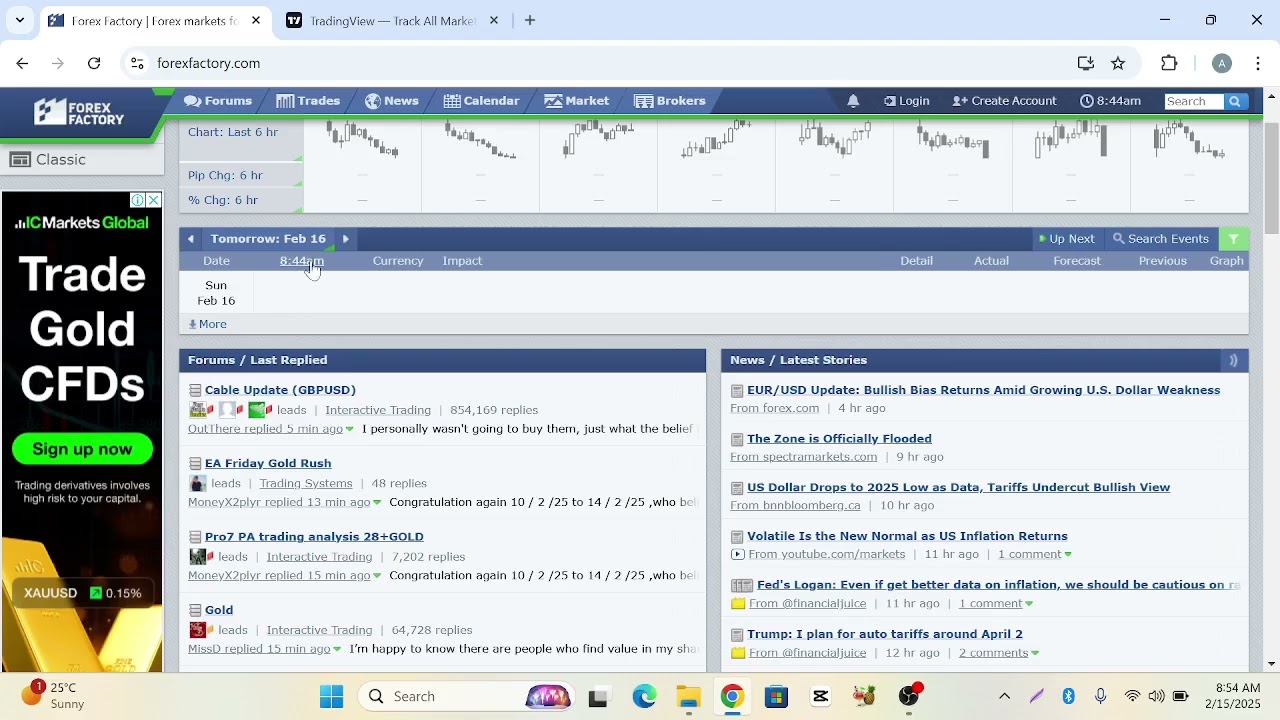Open the Calendar menu
This screenshot has width=1280, height=720.
[x=481, y=101]
